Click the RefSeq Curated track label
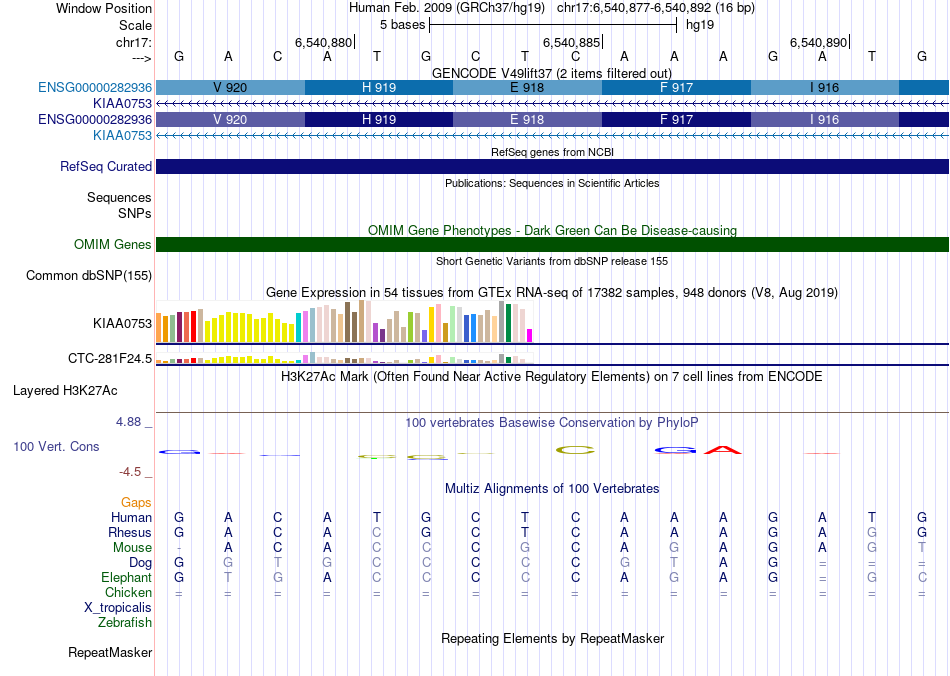 point(105,167)
